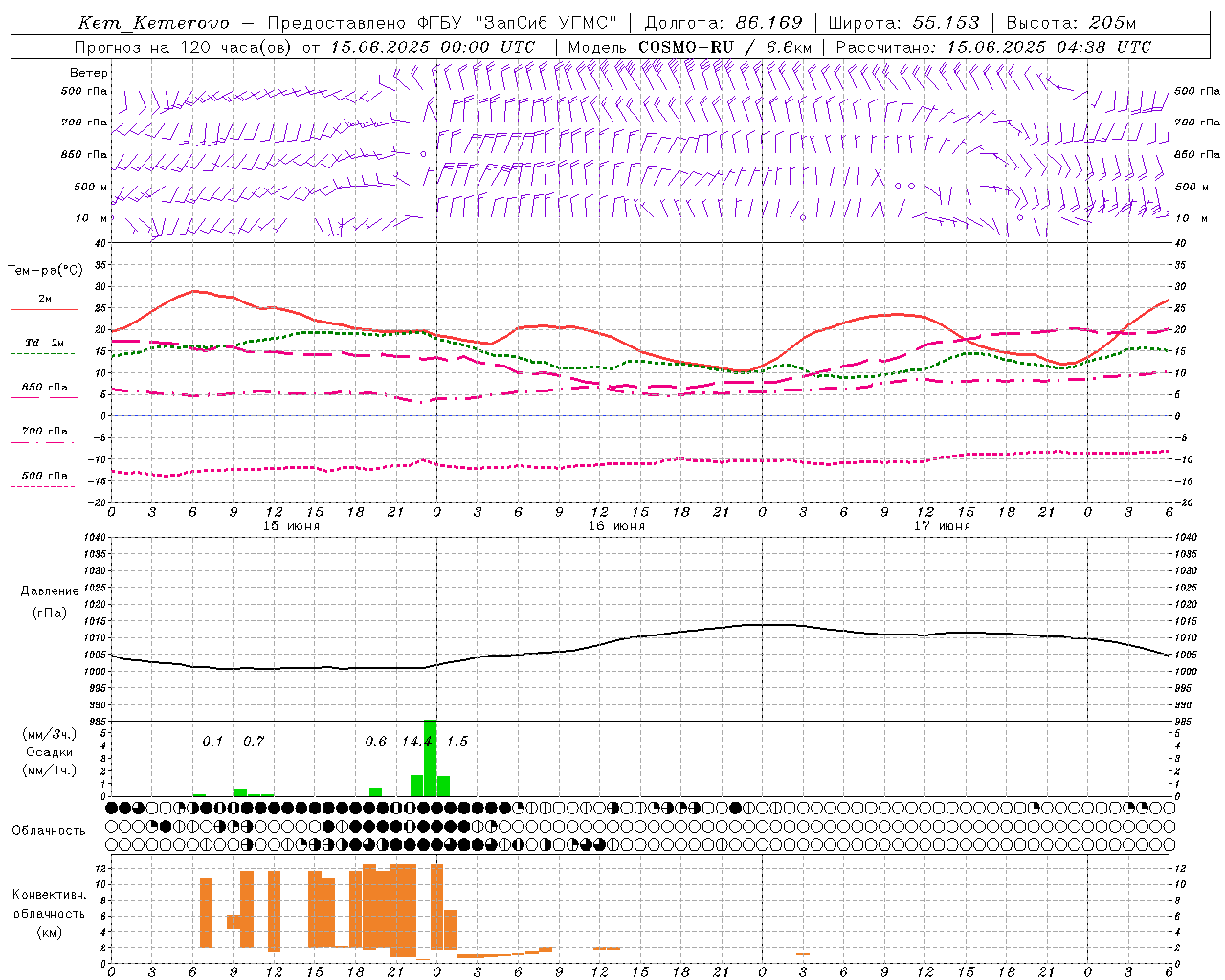Click the Модель COSMO-RU / 6.6км label
The height and width of the screenshot is (980, 1225).
[690, 47]
